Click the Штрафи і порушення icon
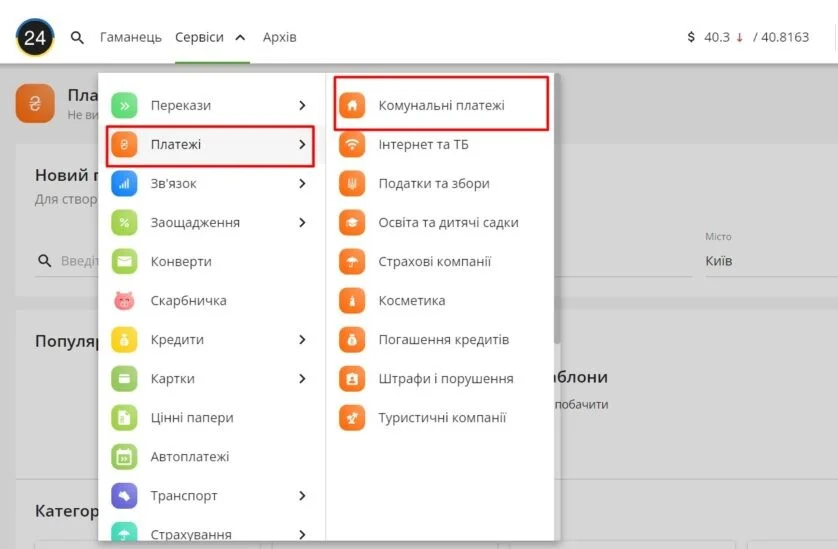 coord(352,378)
